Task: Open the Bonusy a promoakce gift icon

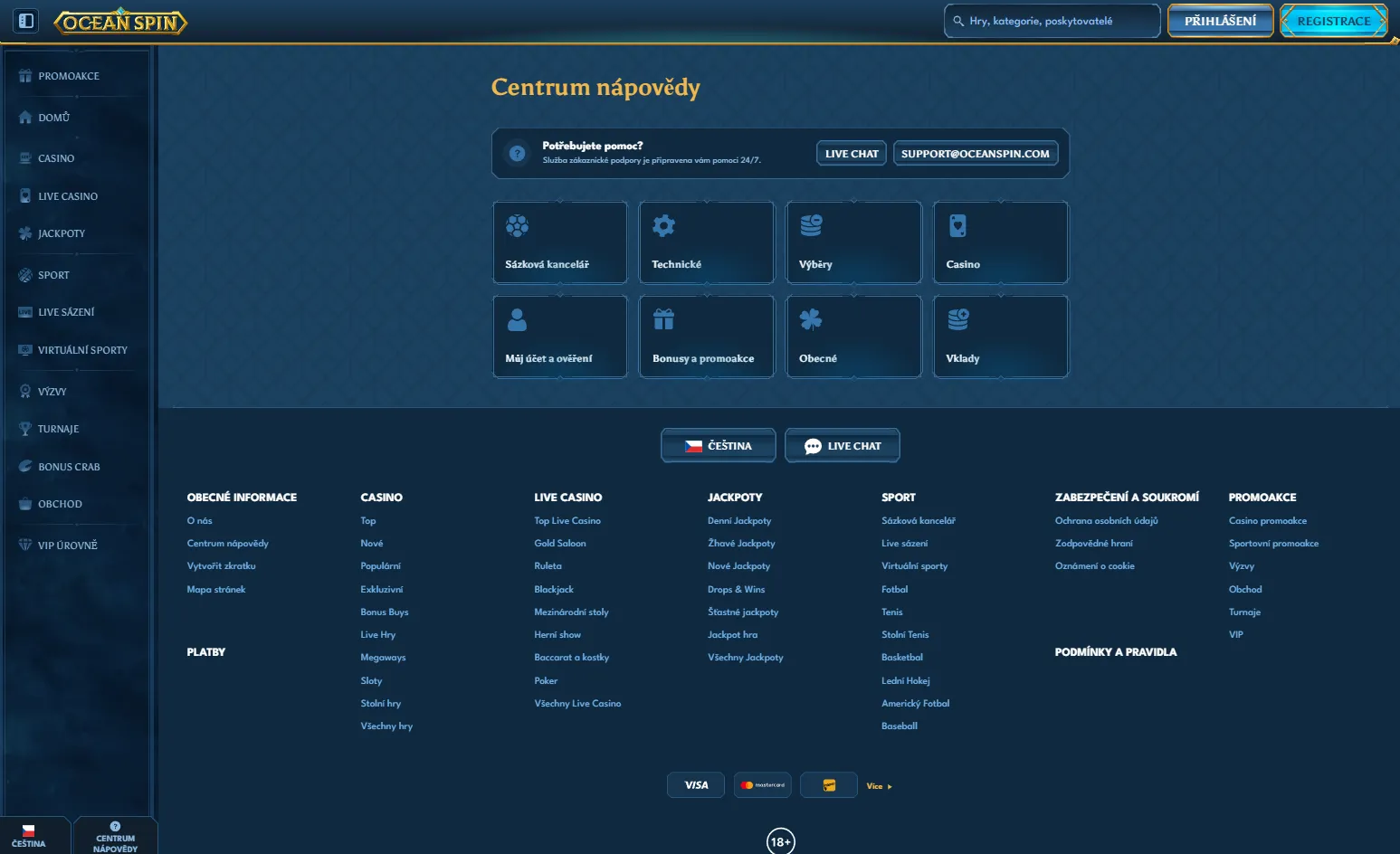Action: [x=663, y=320]
